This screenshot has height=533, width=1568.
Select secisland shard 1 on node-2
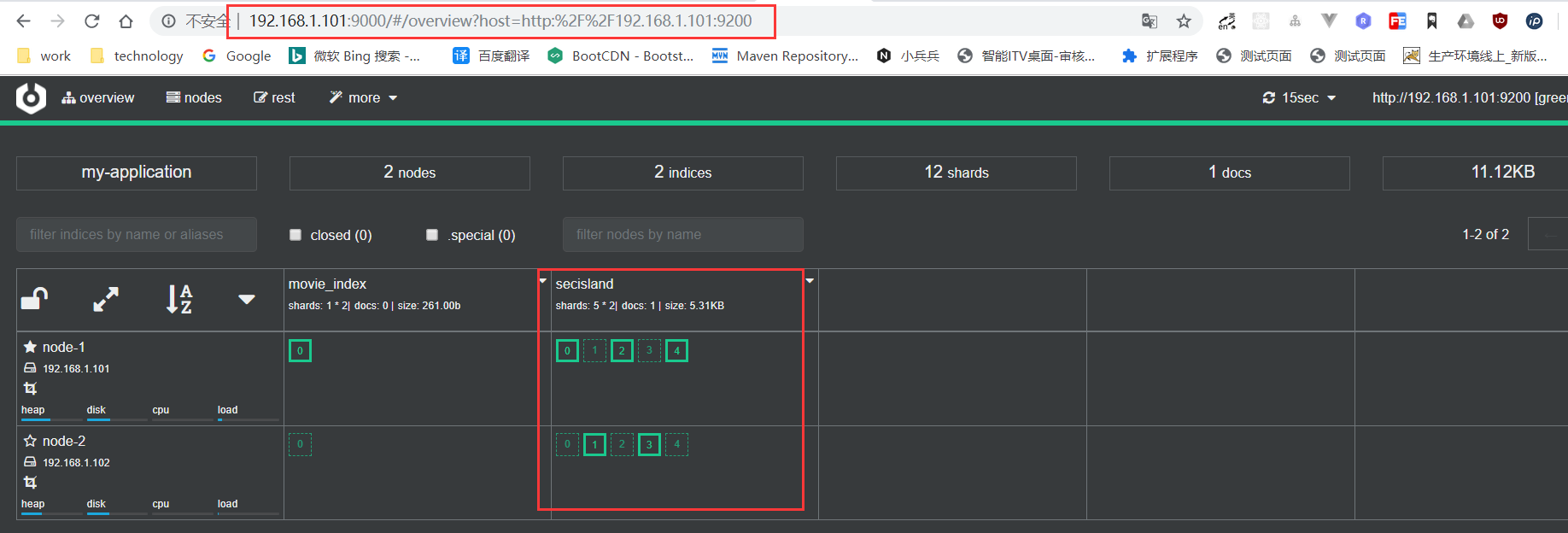[x=594, y=444]
